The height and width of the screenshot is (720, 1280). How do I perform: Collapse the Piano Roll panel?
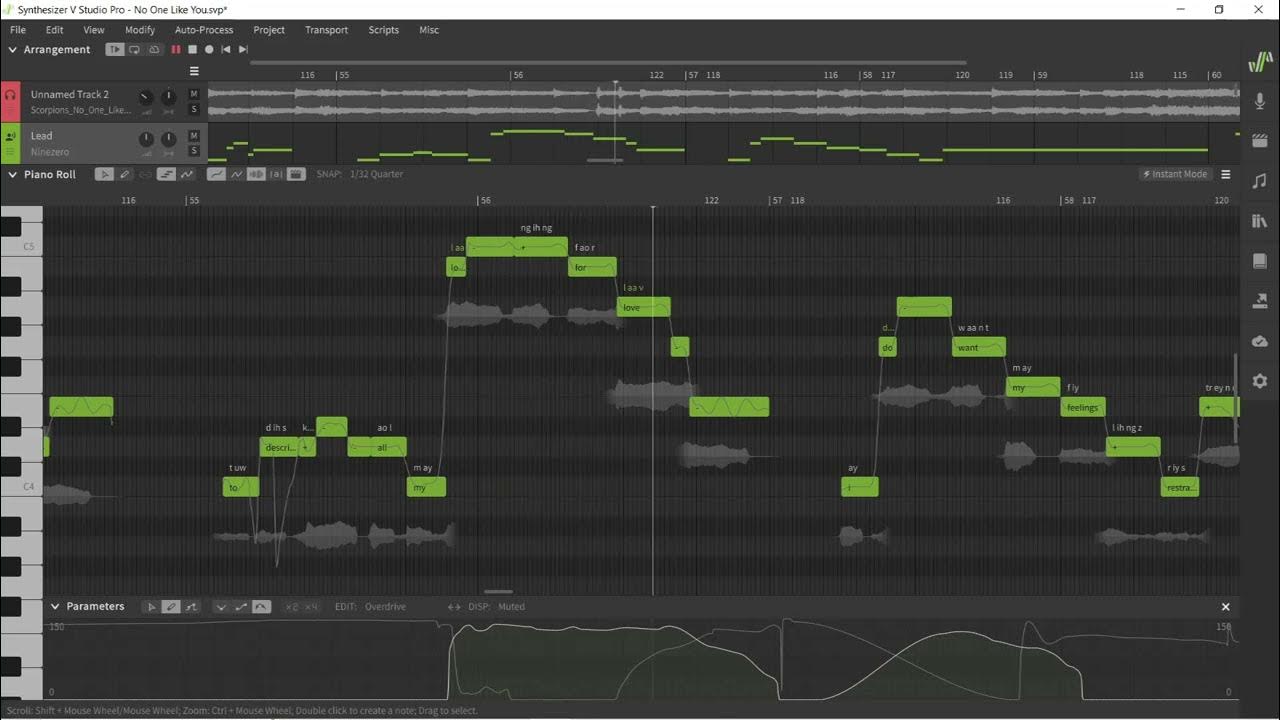pyautogui.click(x=13, y=174)
